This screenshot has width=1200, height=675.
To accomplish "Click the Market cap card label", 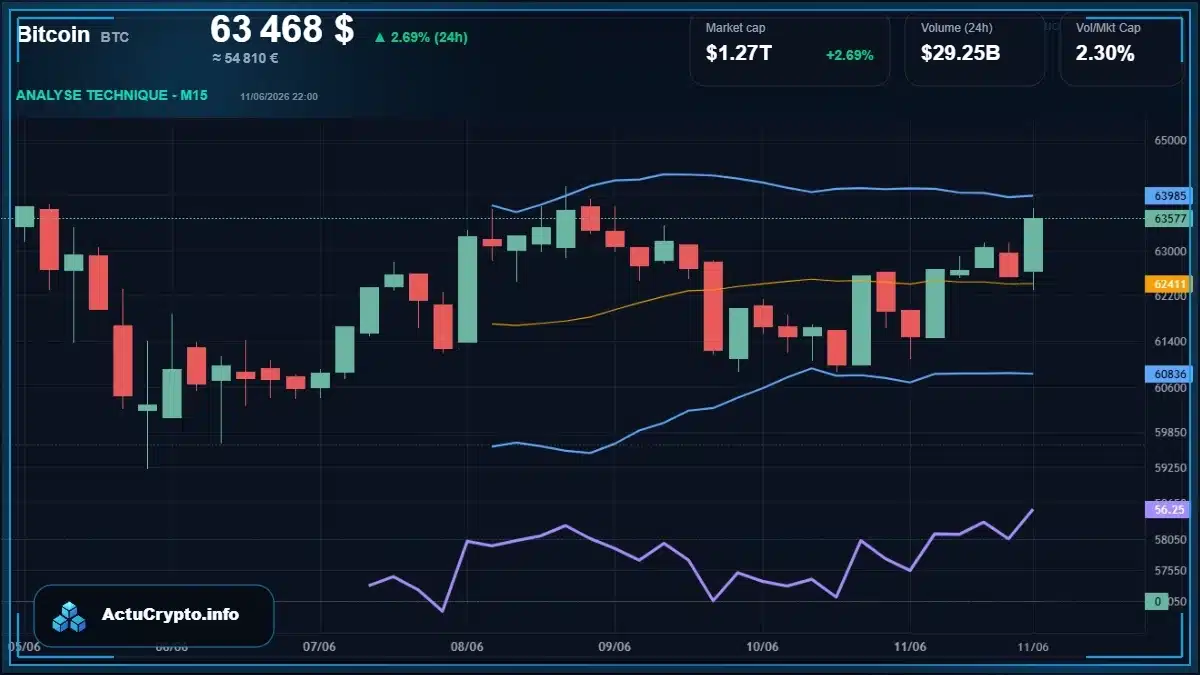I will pyautogui.click(x=736, y=28).
